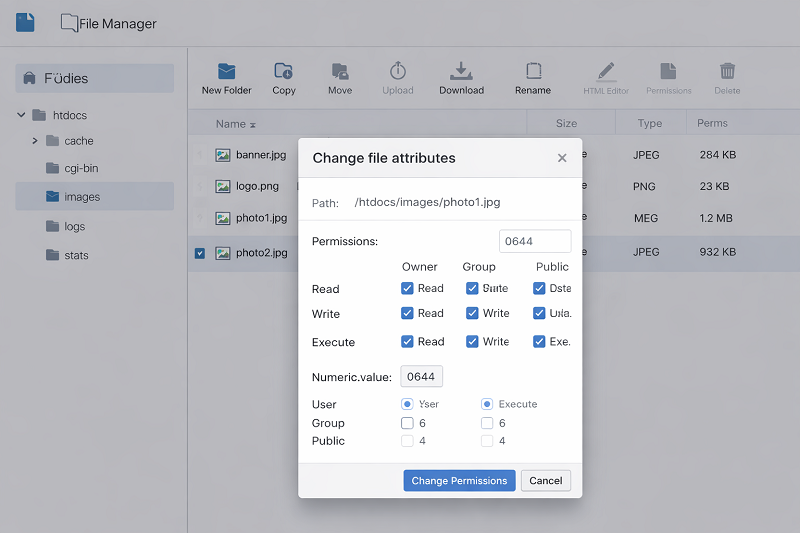Click the Permissions toolbar icon
The image size is (800, 533).
(x=668, y=71)
